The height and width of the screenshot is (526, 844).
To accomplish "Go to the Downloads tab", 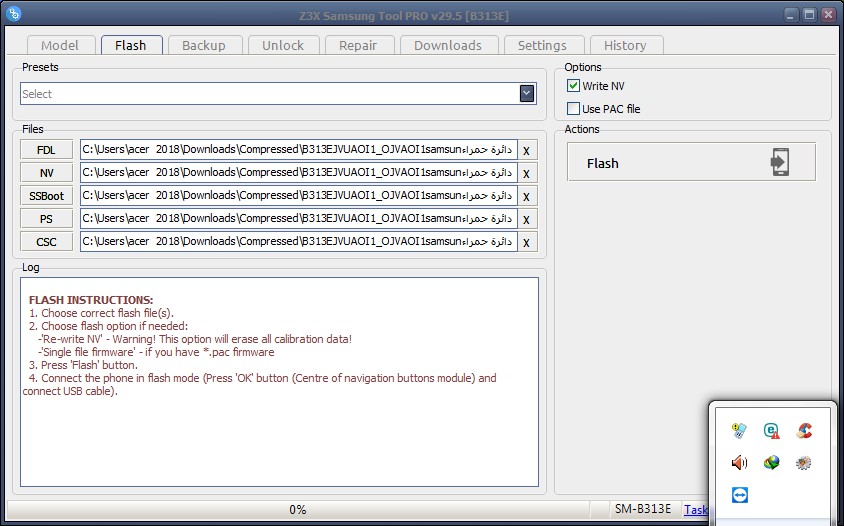I will (448, 45).
